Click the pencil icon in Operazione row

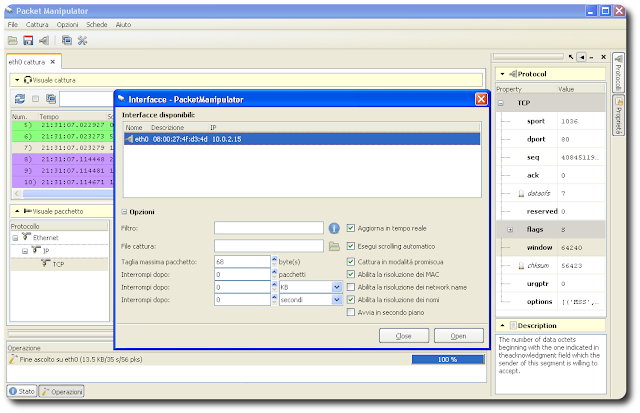[x=13, y=359]
